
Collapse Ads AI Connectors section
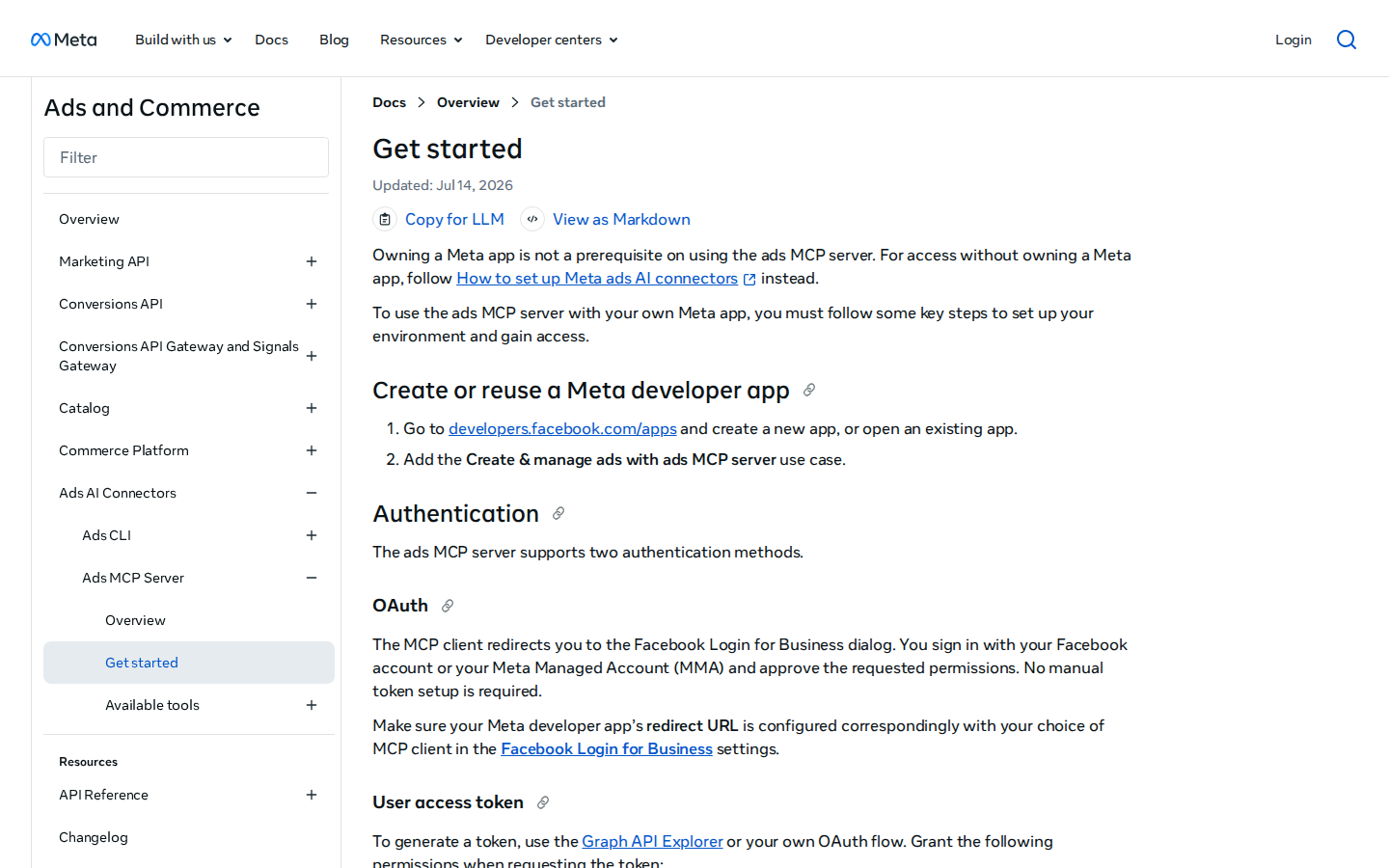pos(312,493)
